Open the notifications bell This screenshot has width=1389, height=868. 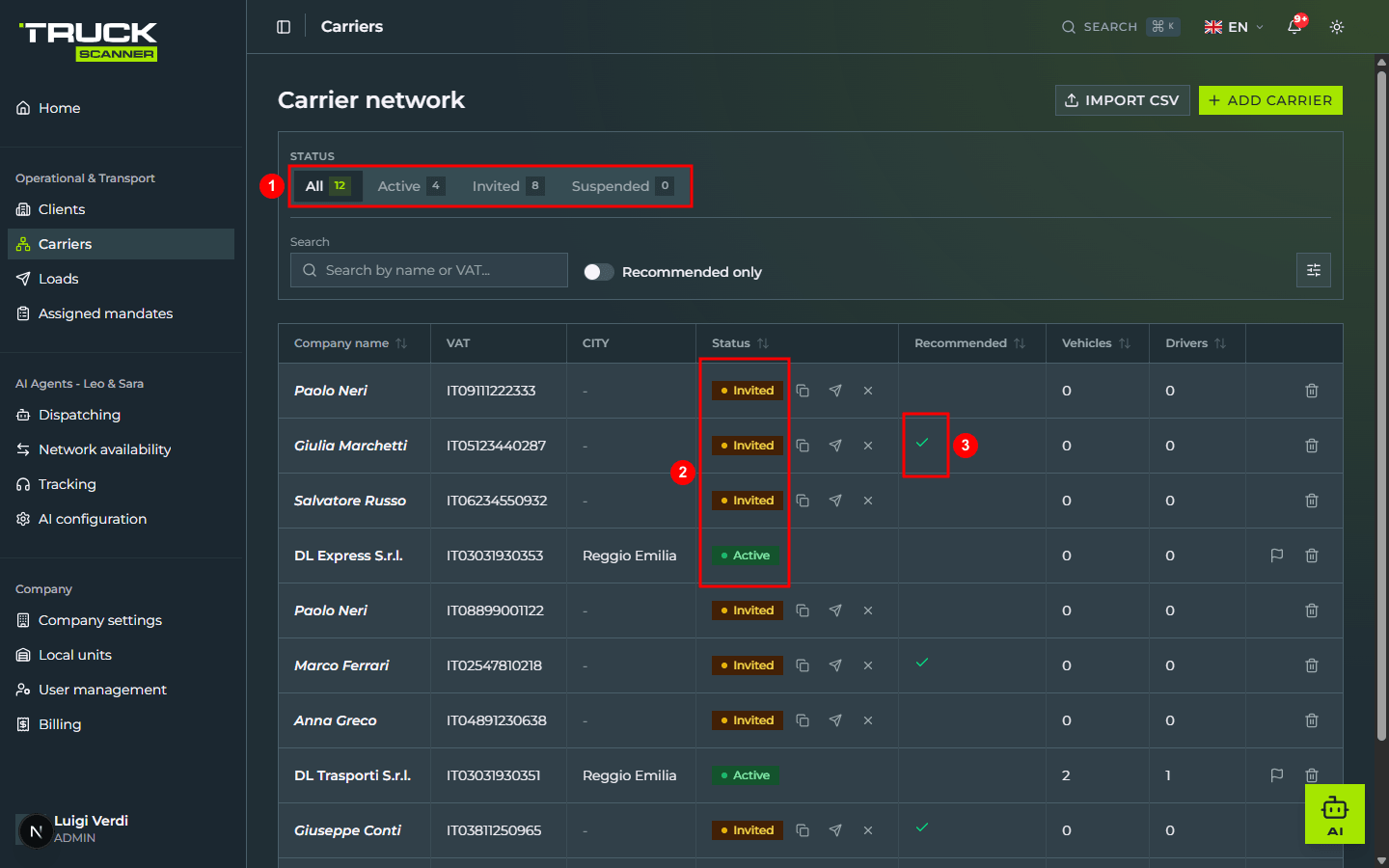click(1294, 27)
